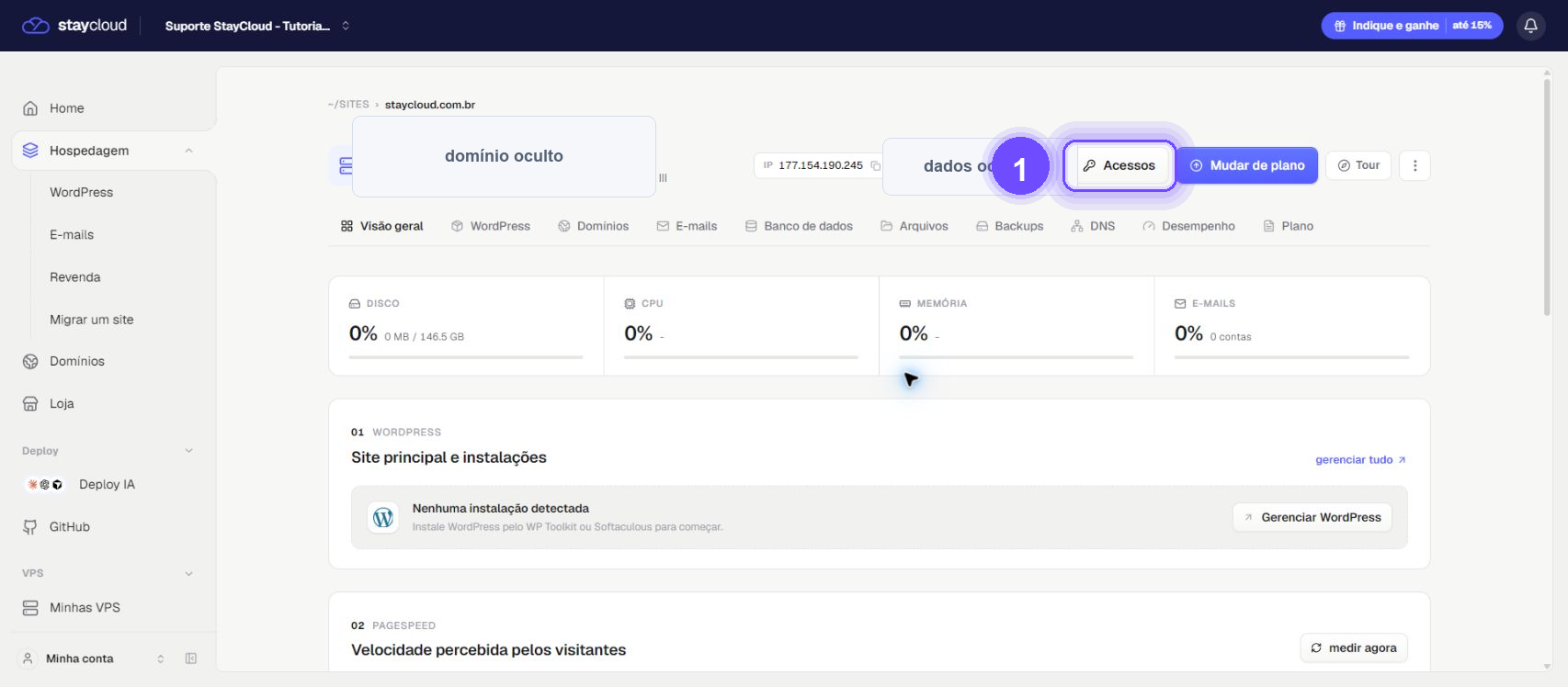Open Revenda in sidebar
The height and width of the screenshot is (687, 1568).
(74, 276)
